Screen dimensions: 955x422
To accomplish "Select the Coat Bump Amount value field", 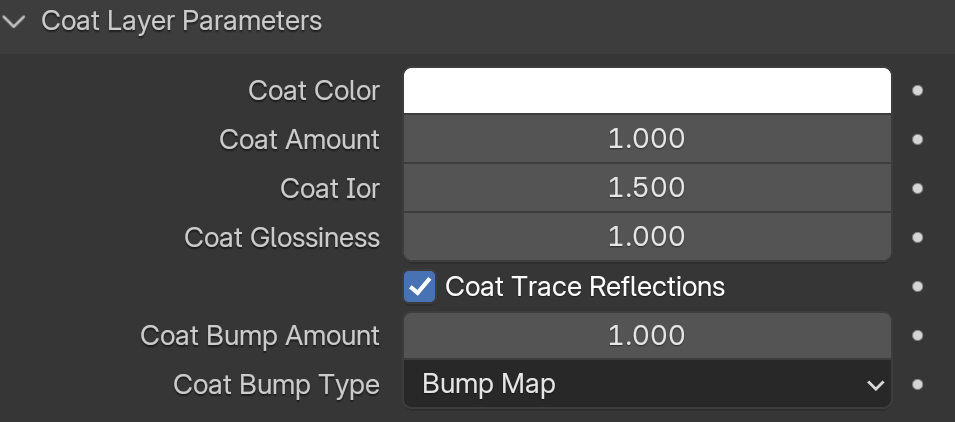I will pos(647,336).
